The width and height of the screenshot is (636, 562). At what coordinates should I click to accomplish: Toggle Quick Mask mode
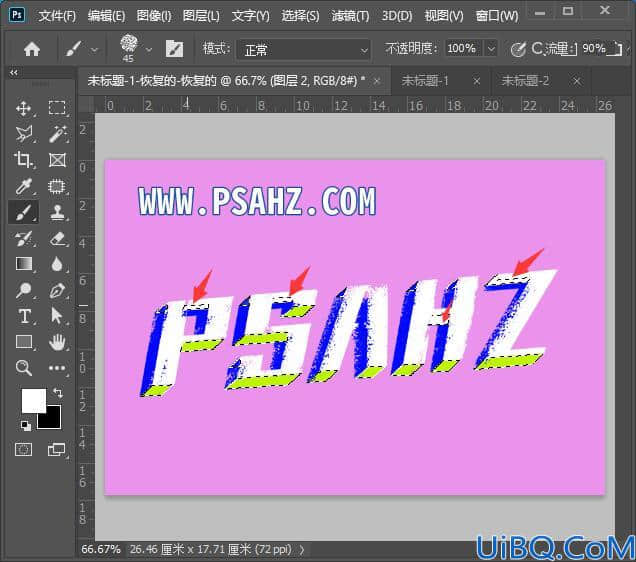tap(23, 449)
